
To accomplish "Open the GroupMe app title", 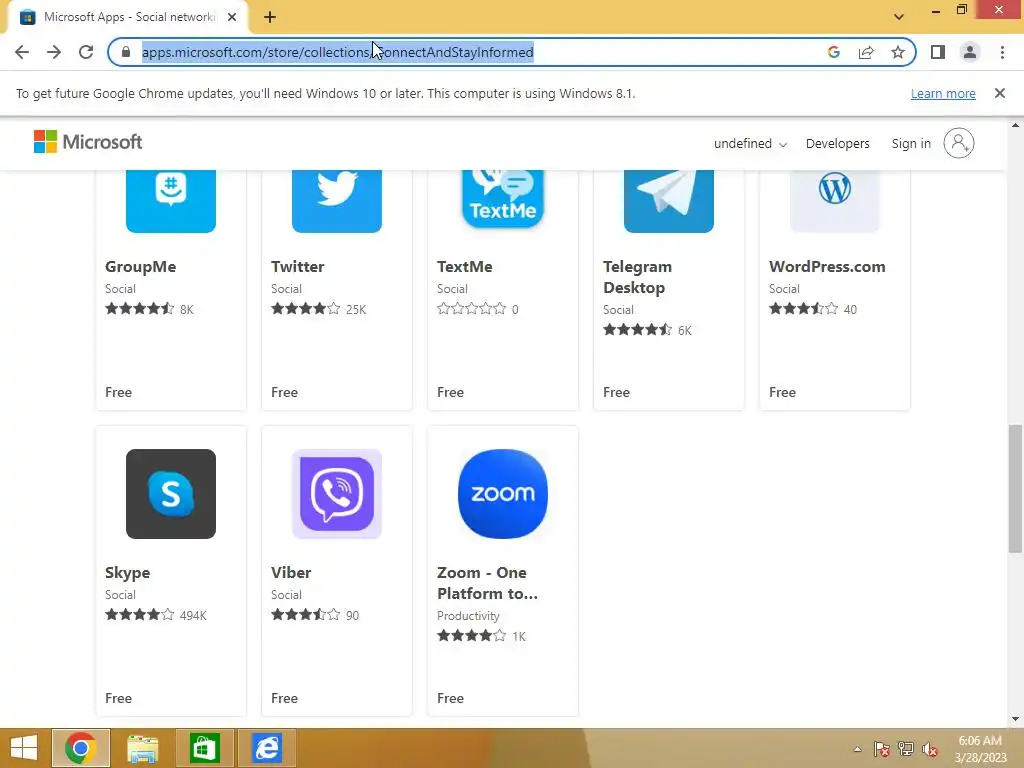I will [140, 266].
